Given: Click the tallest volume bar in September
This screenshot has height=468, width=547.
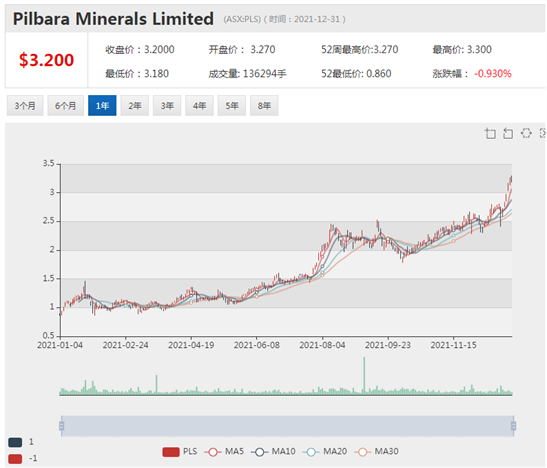Looking at the screenshot, I should click(364, 376).
